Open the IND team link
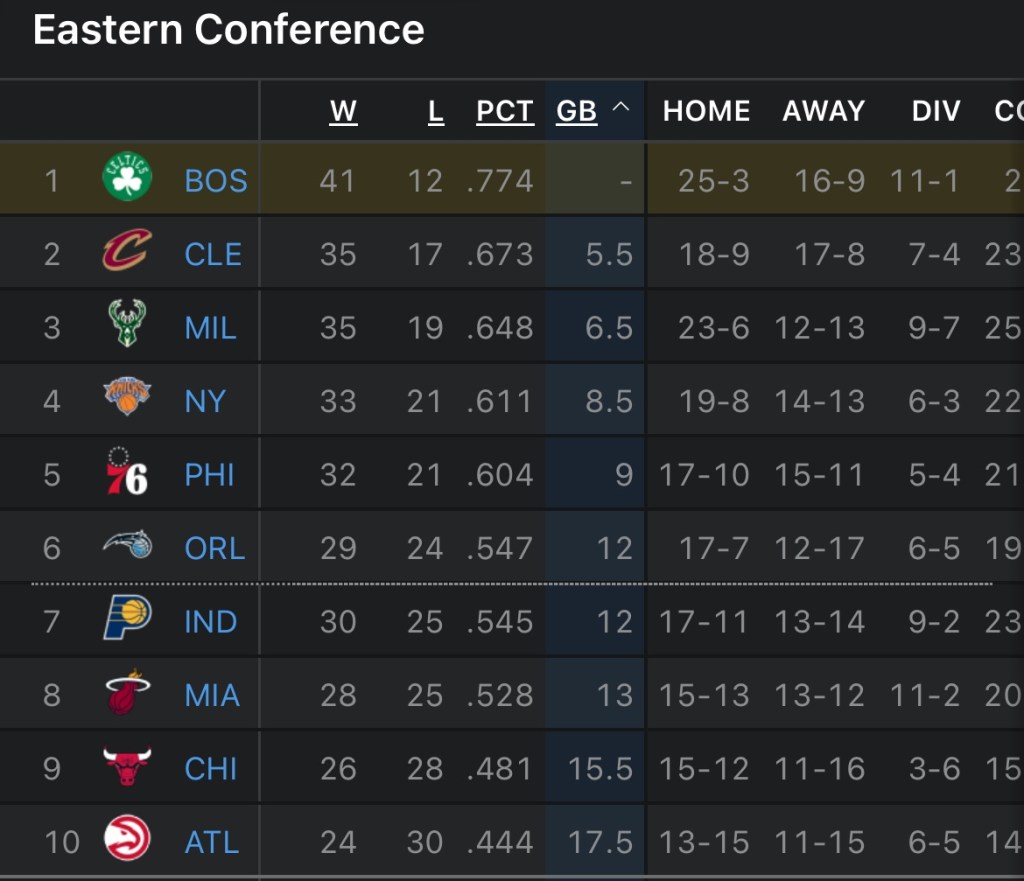This screenshot has width=1024, height=881. click(211, 622)
